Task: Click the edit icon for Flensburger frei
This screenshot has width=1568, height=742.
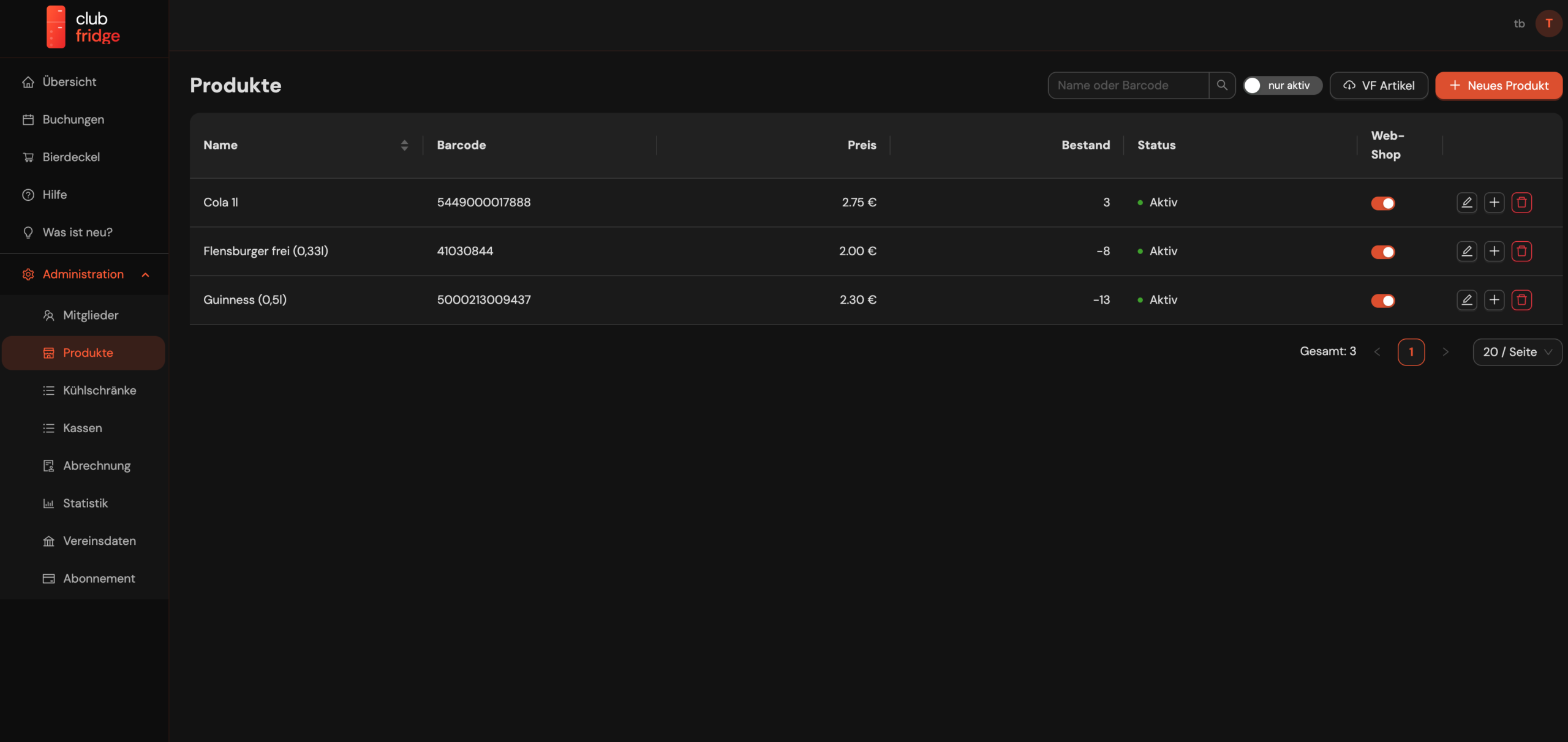Action: pos(1466,251)
